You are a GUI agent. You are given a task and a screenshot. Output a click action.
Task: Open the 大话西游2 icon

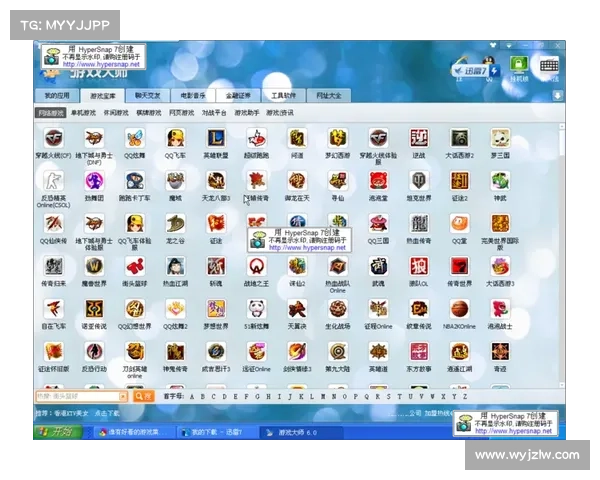pyautogui.click(x=460, y=139)
